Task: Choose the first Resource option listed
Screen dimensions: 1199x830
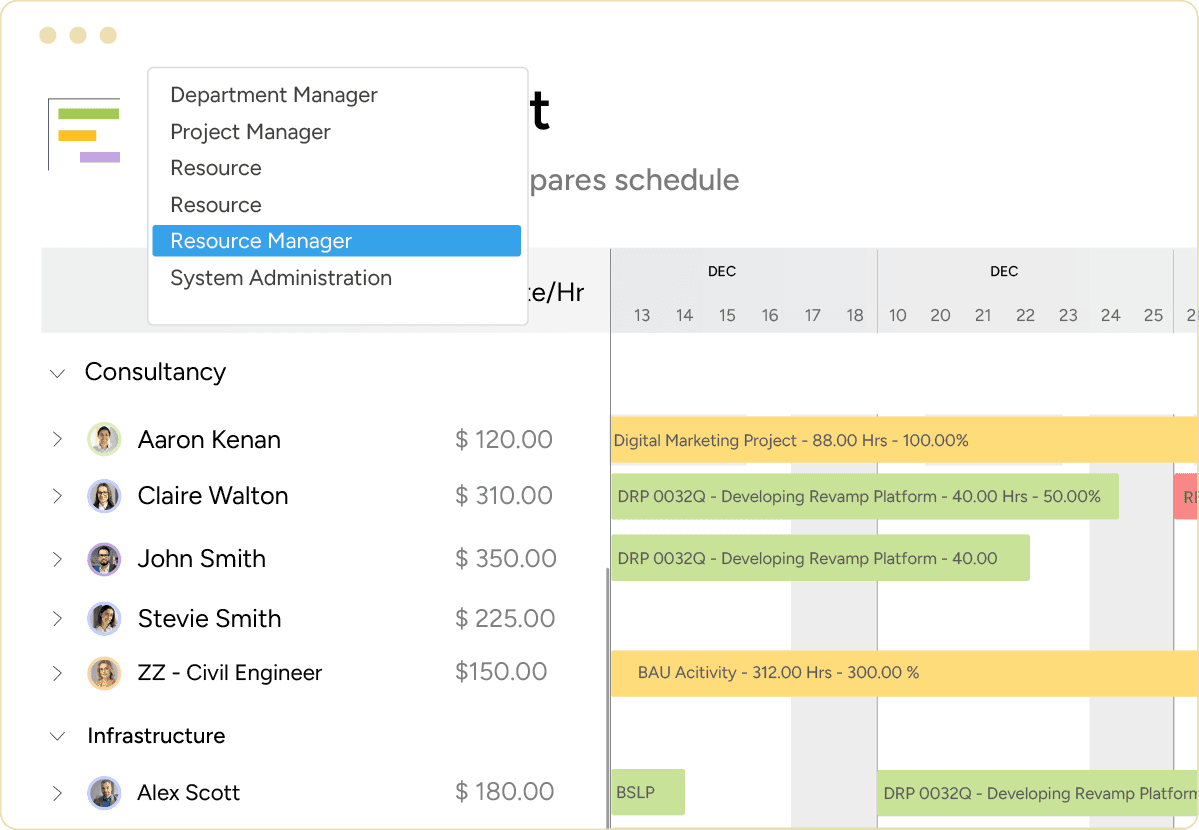Action: pyautogui.click(x=216, y=167)
